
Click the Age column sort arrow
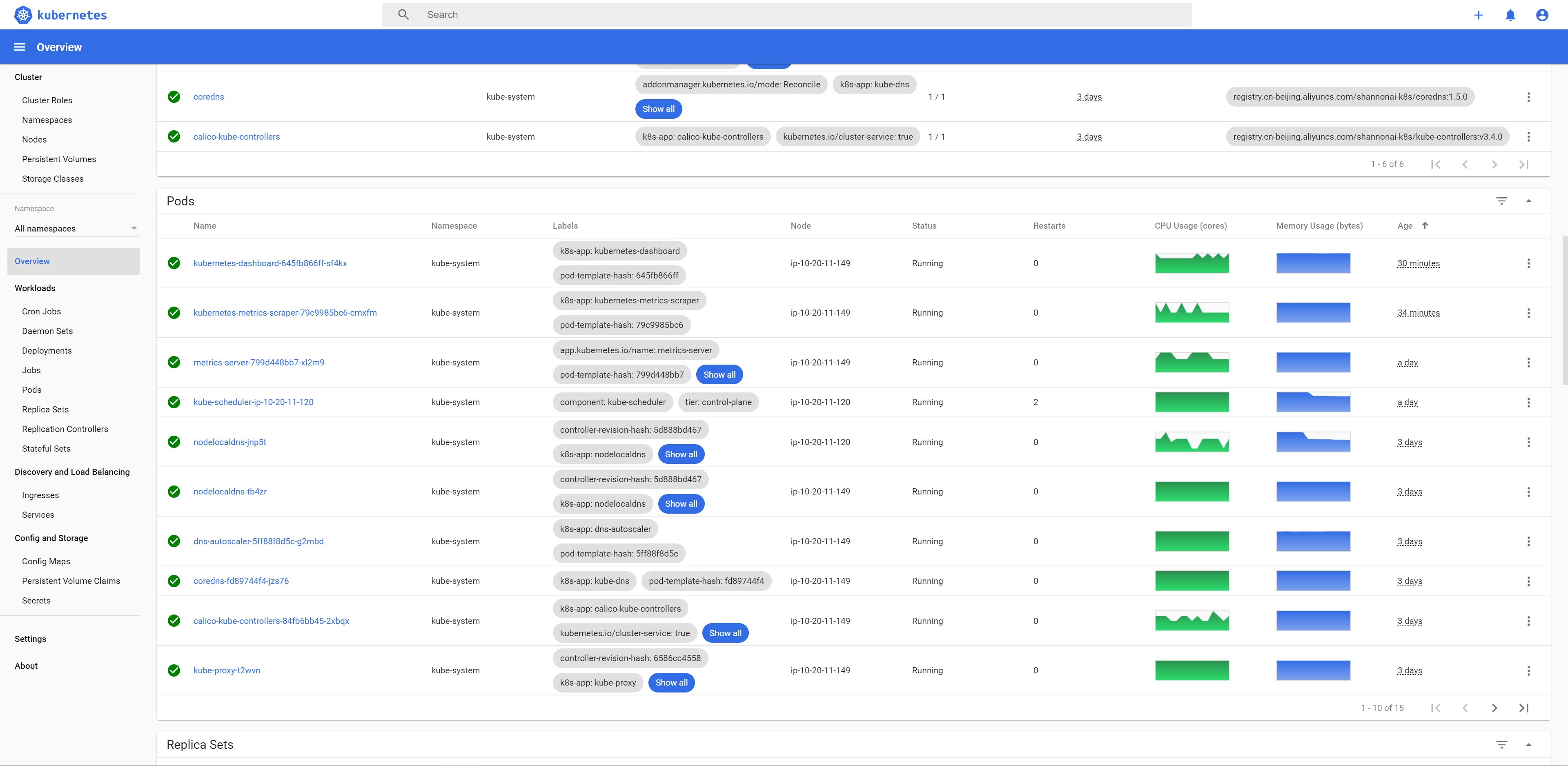click(x=1425, y=225)
